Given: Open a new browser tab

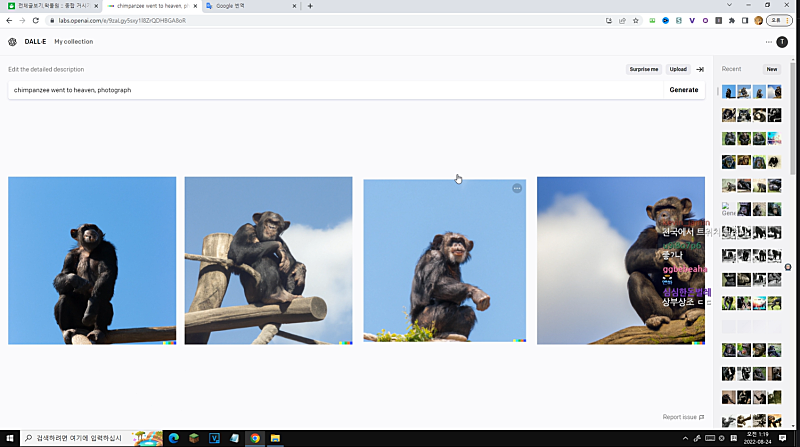Looking at the screenshot, I should coord(310,6).
